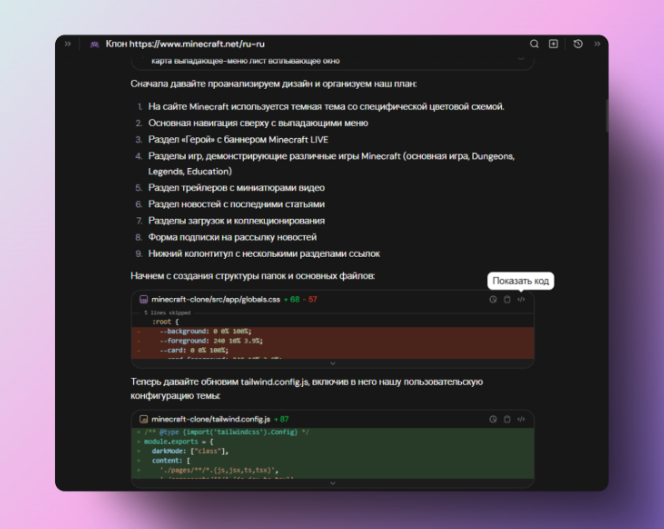Click the globals.css file type icon
664x529 pixels.
144,299
